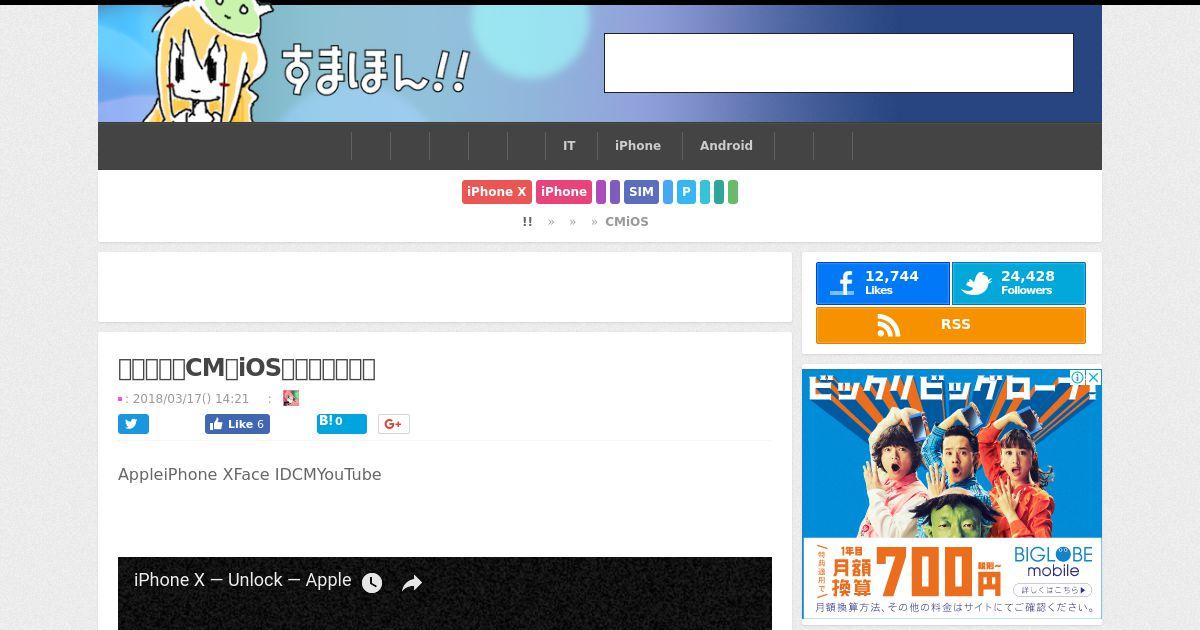Click the video title iPhone X — Unlock — Apple

click(243, 580)
